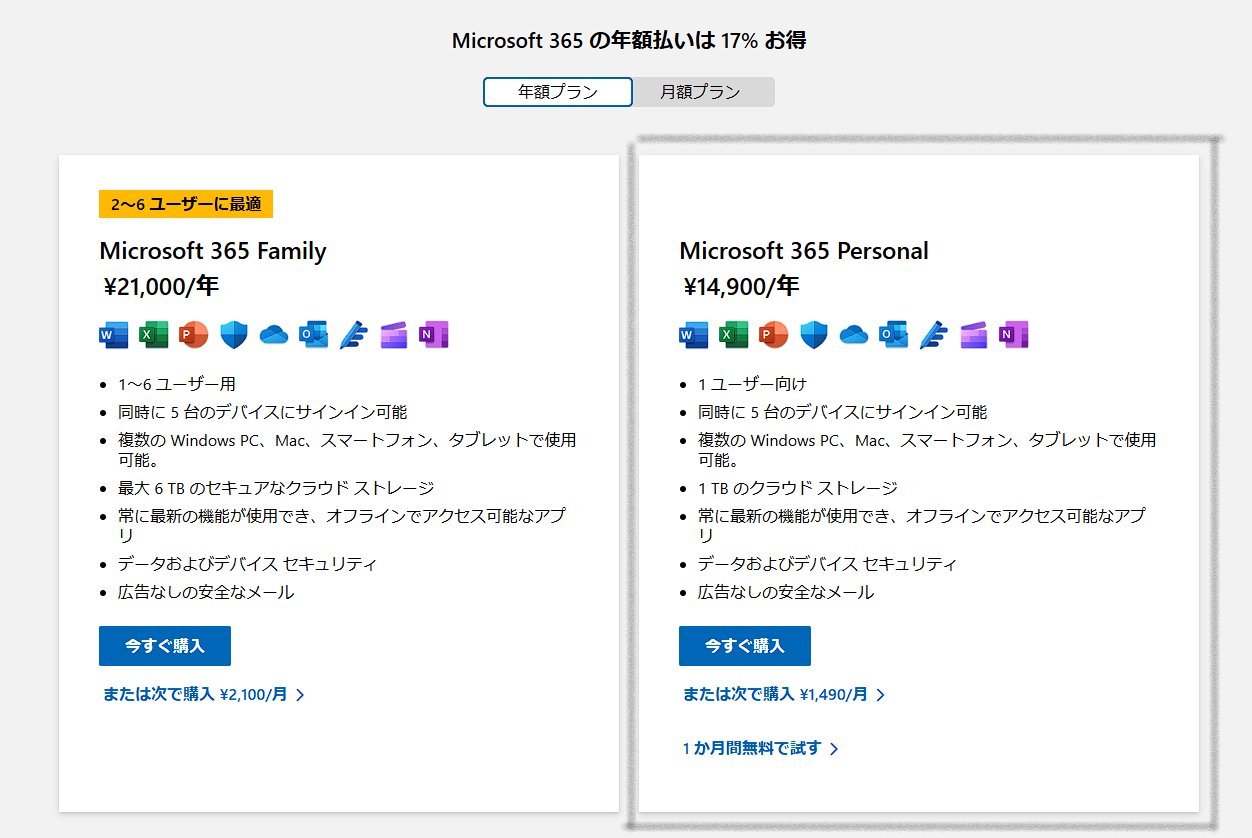Click the OneNote icon in the Family plan

pos(434,335)
